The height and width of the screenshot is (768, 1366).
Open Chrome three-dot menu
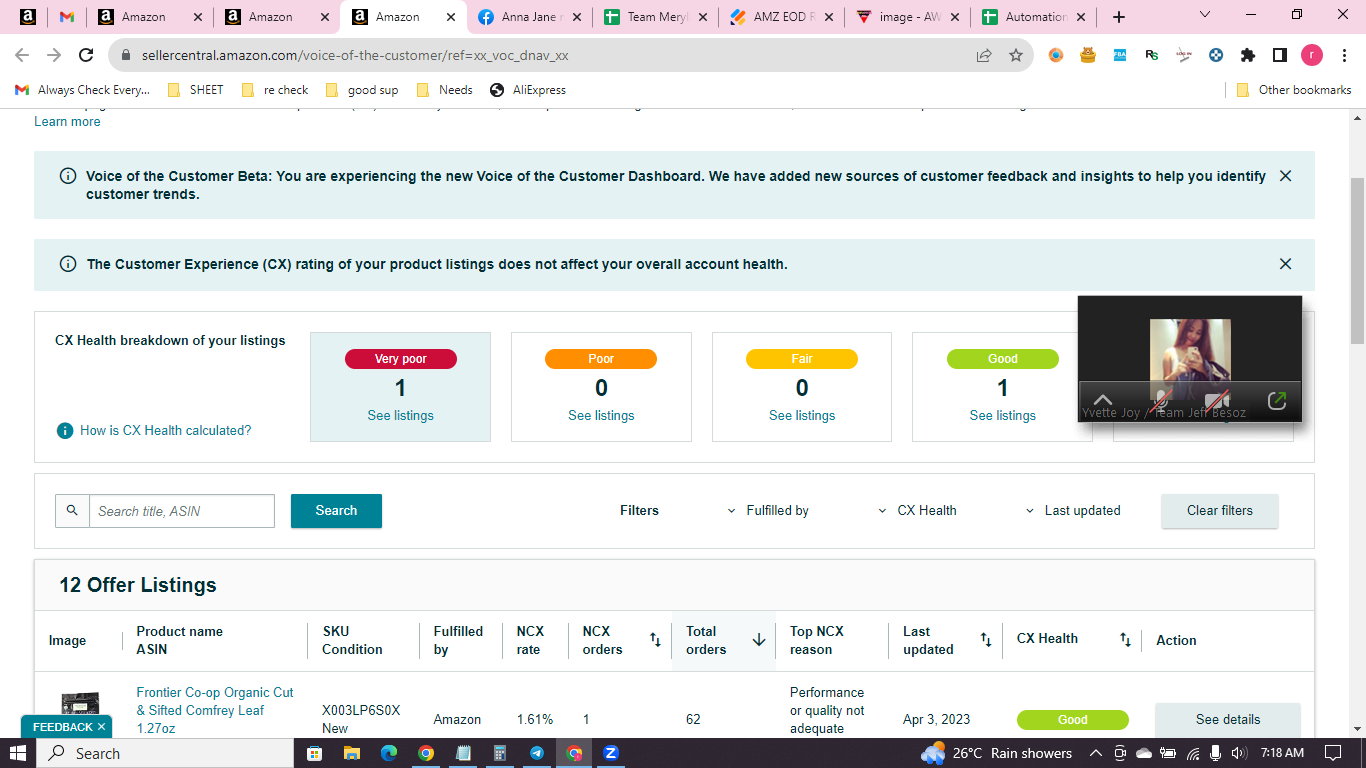(1343, 56)
